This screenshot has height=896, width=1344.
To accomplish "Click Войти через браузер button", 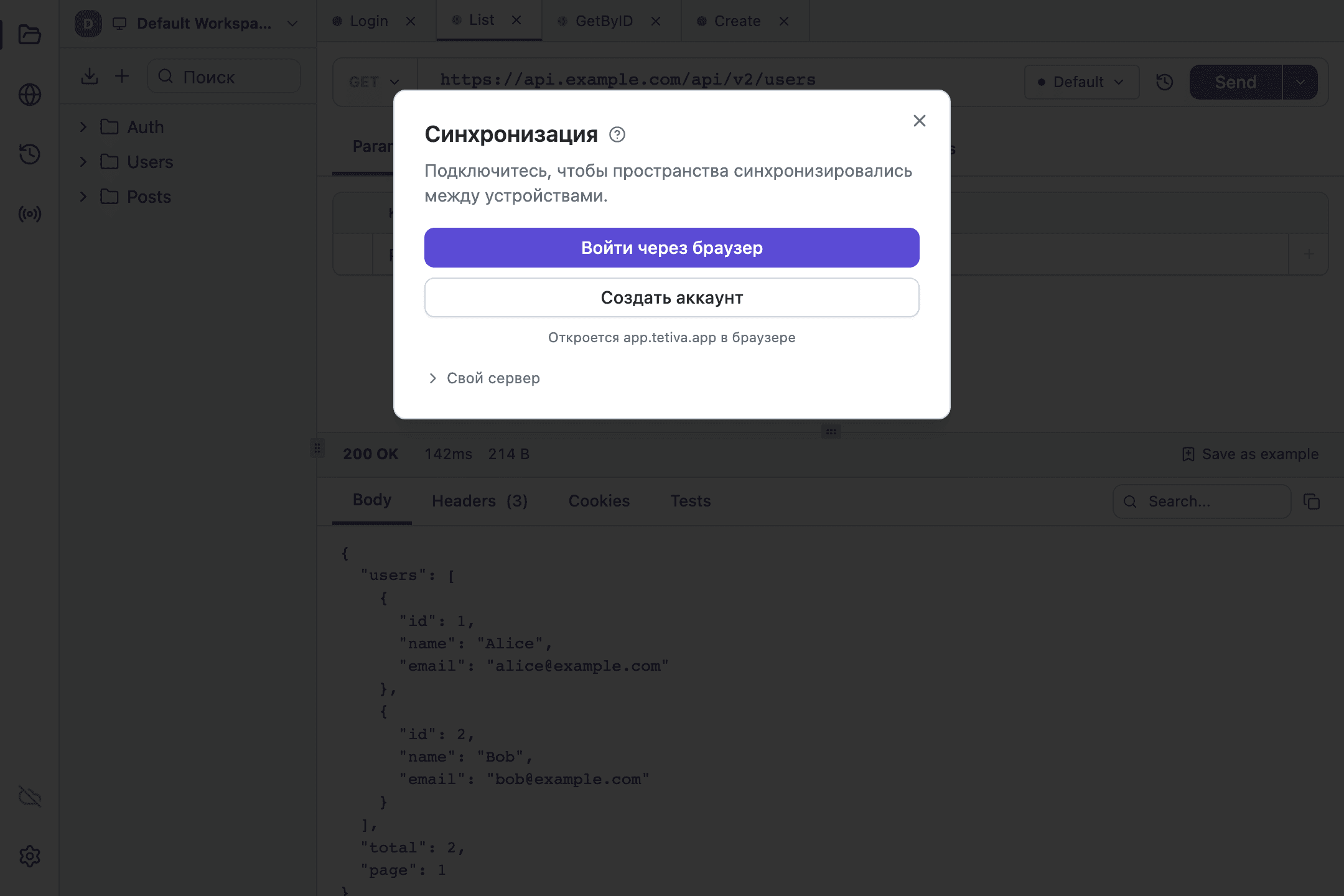I will click(672, 248).
